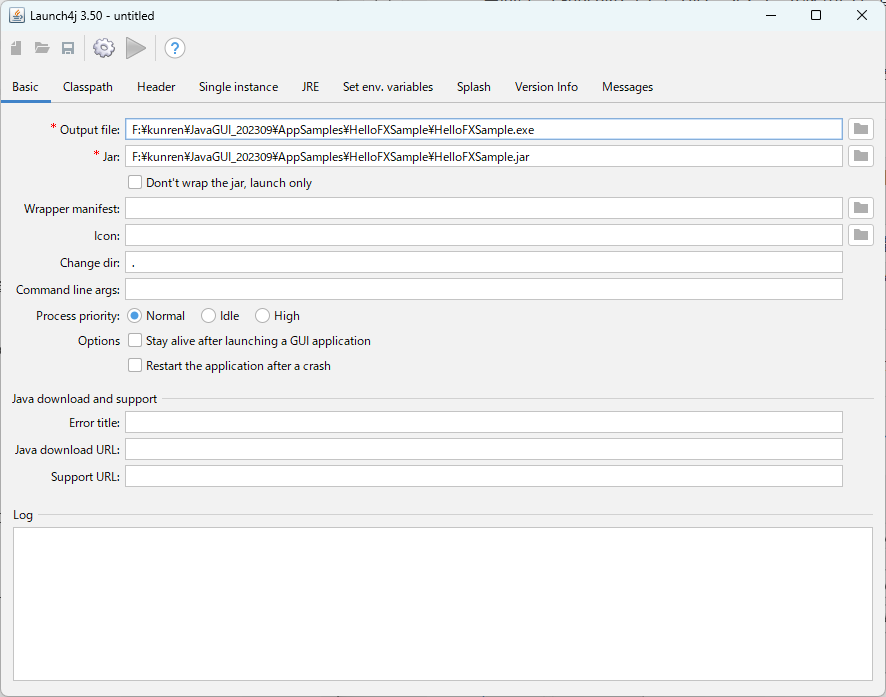Viewport: 886px width, 697px height.
Task: Open the About help question-mark icon
Action: point(175,48)
